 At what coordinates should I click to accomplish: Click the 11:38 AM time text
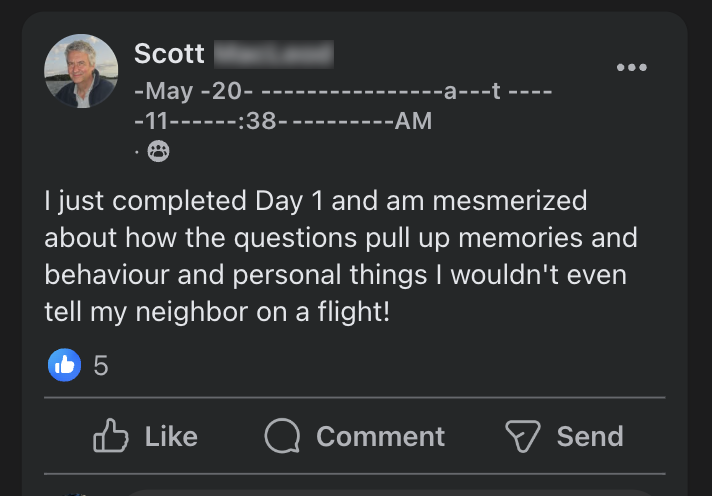click(x=283, y=121)
